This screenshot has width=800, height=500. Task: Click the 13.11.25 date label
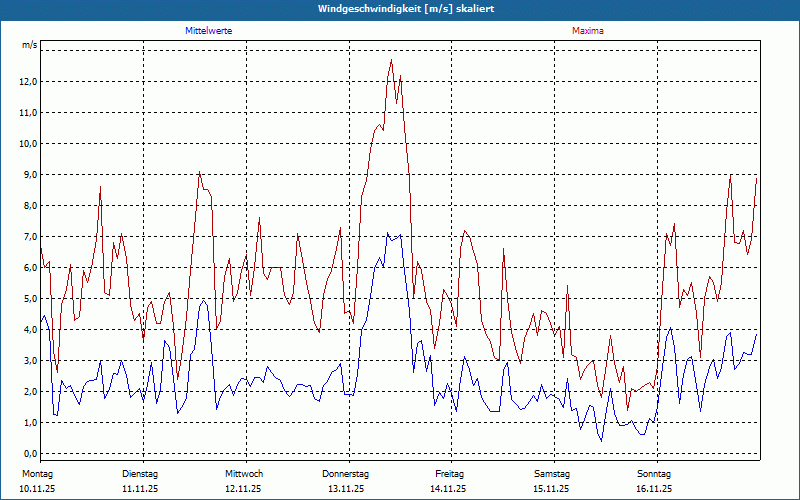coord(346,489)
